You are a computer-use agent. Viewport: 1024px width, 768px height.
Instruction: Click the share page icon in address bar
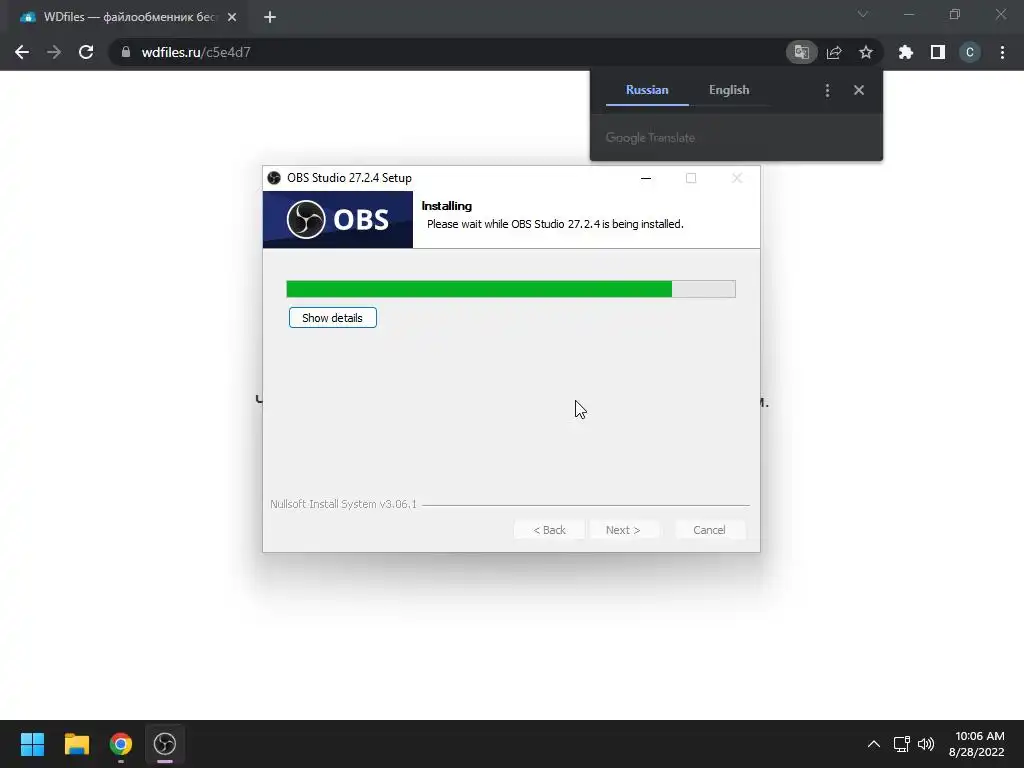tap(834, 52)
